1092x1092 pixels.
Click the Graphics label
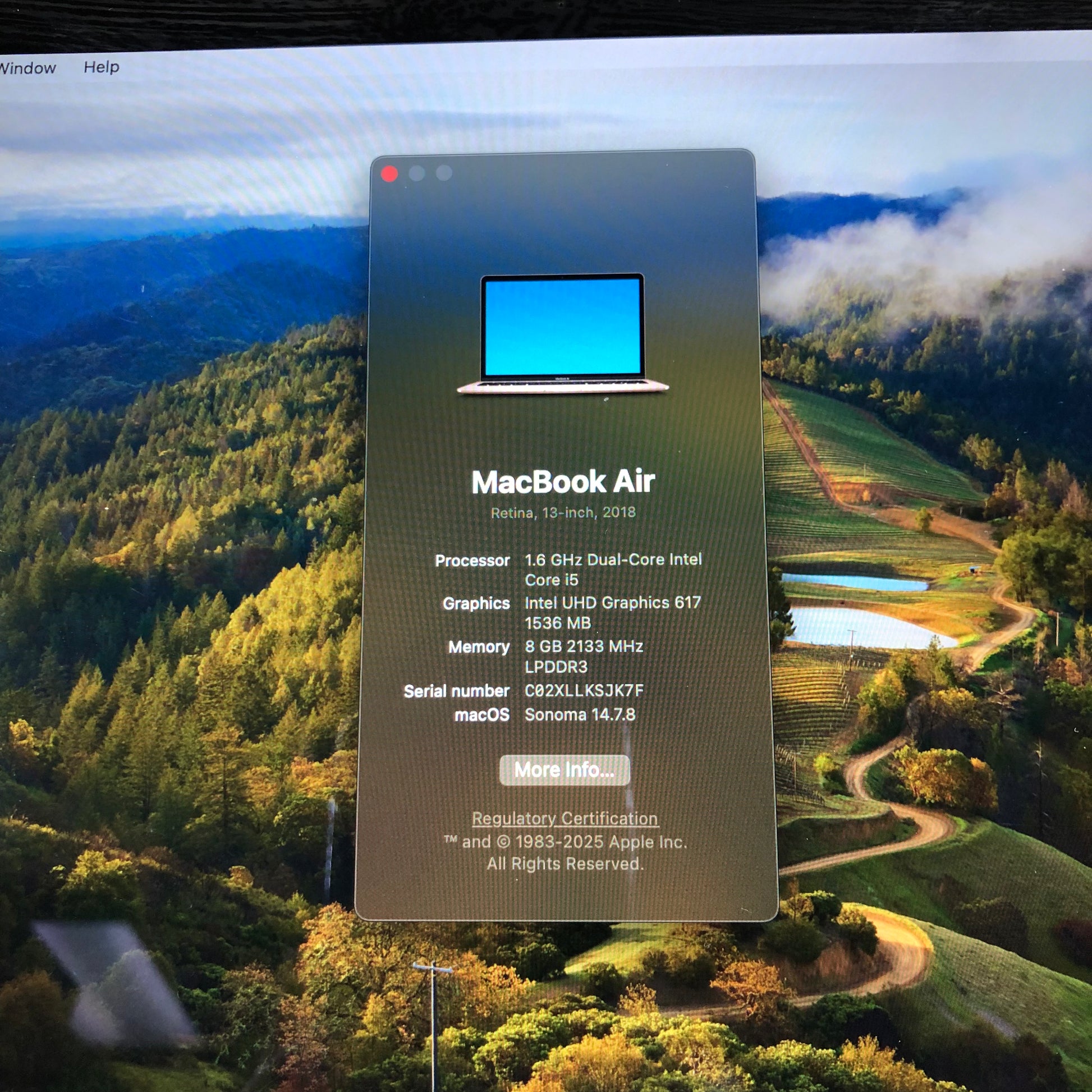476,604
